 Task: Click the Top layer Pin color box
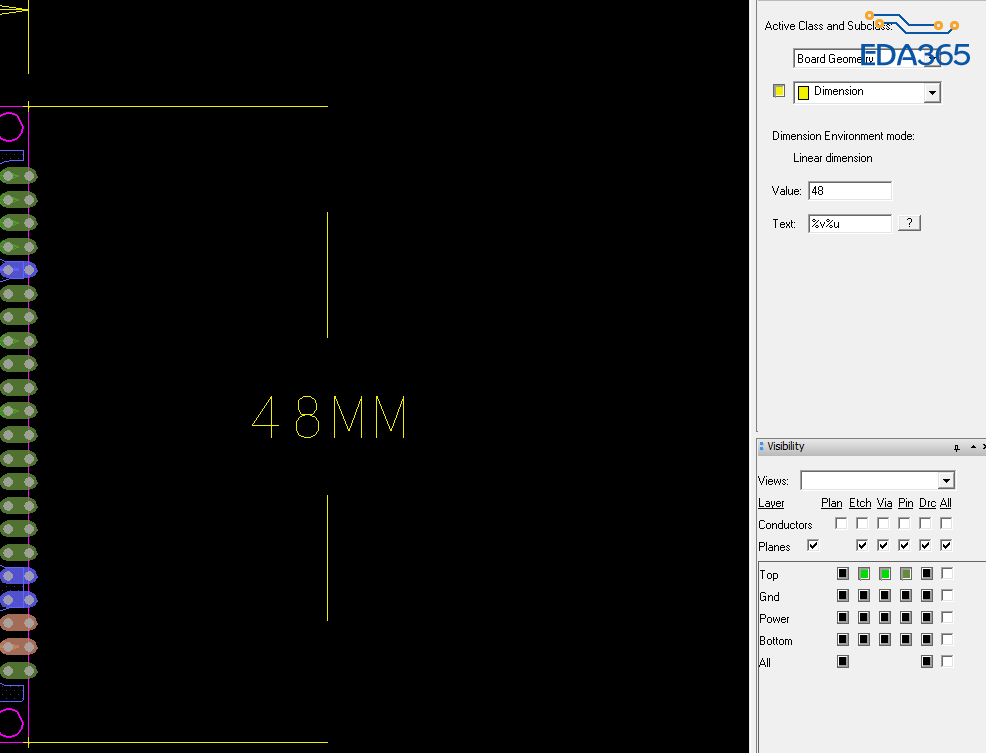coord(906,574)
